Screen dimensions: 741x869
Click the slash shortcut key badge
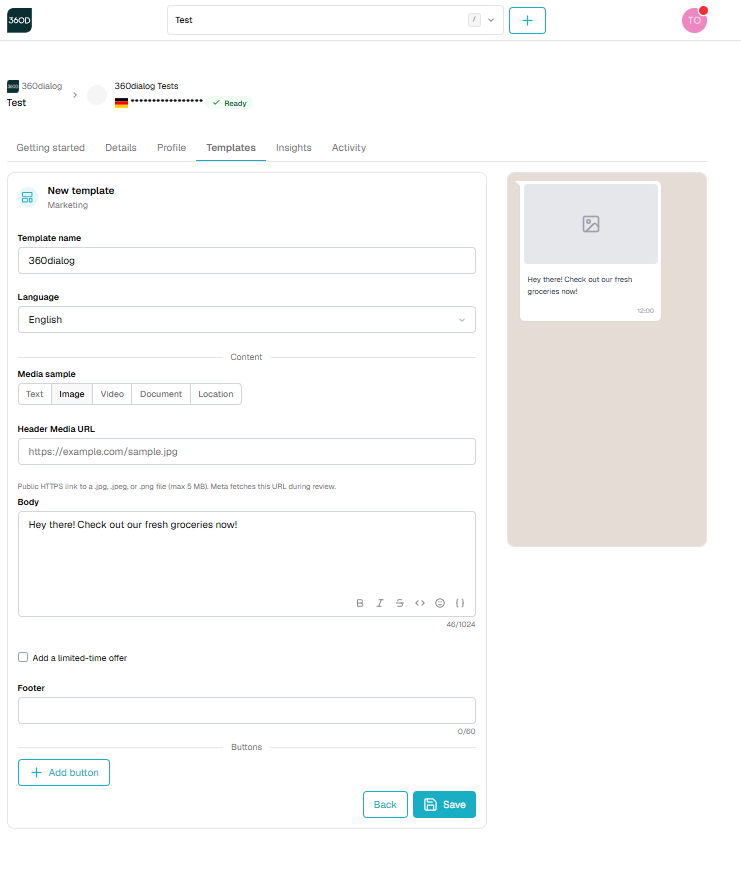[474, 20]
